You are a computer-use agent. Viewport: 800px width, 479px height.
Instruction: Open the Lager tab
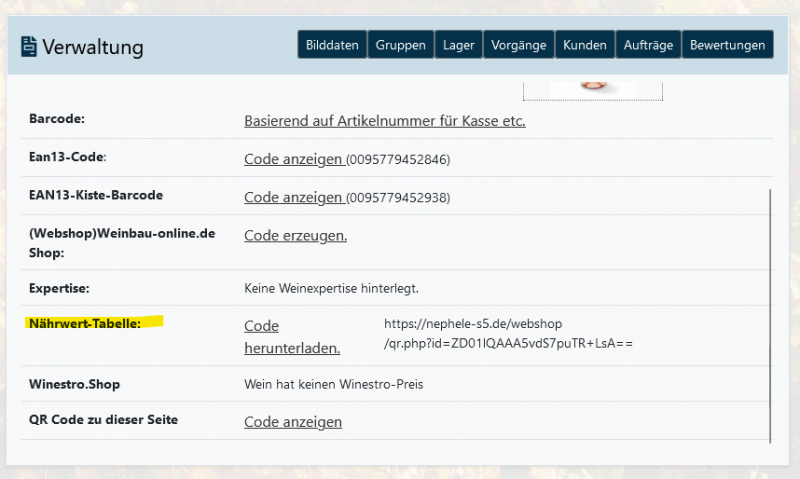pyautogui.click(x=459, y=45)
